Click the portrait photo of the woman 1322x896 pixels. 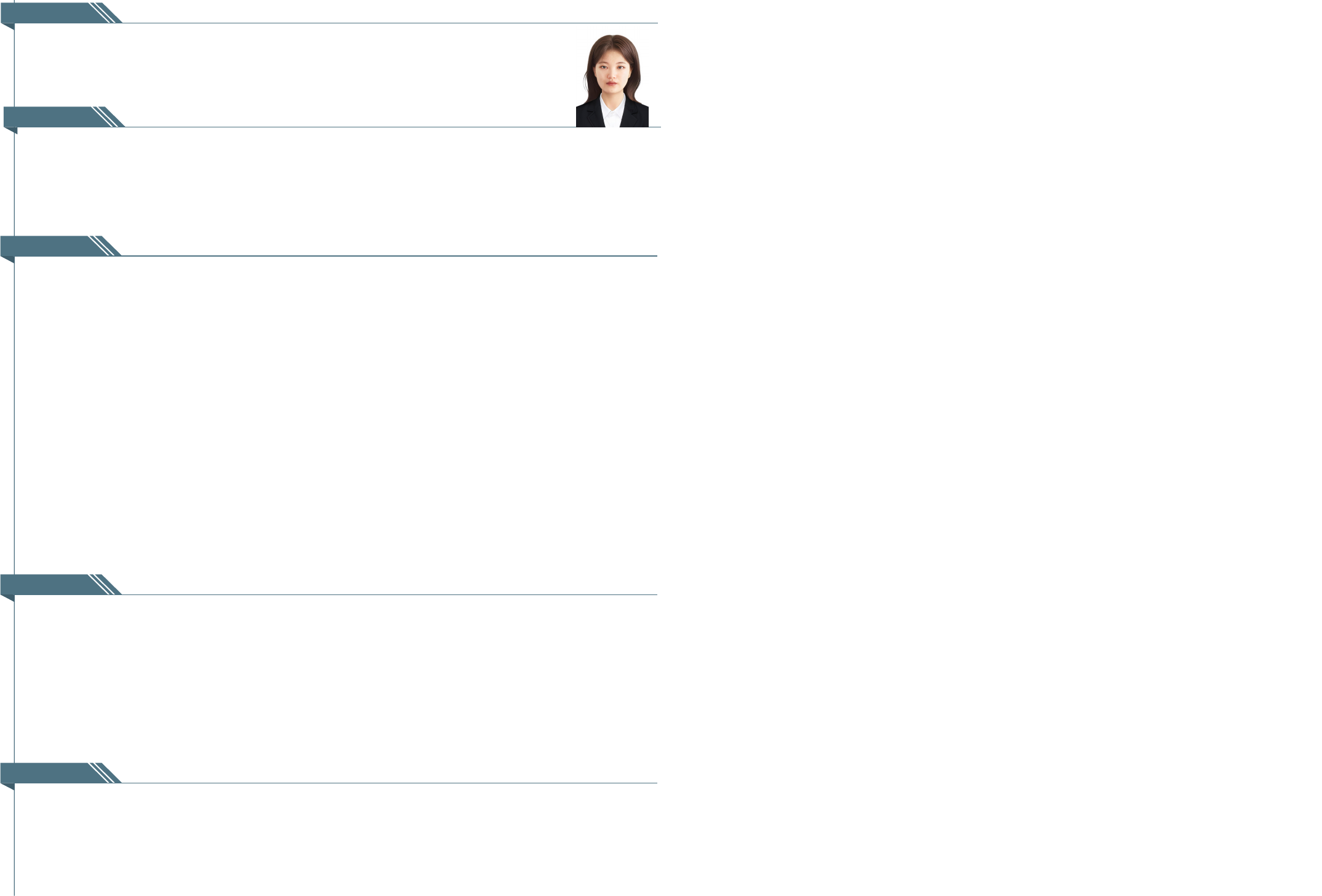(x=612, y=81)
